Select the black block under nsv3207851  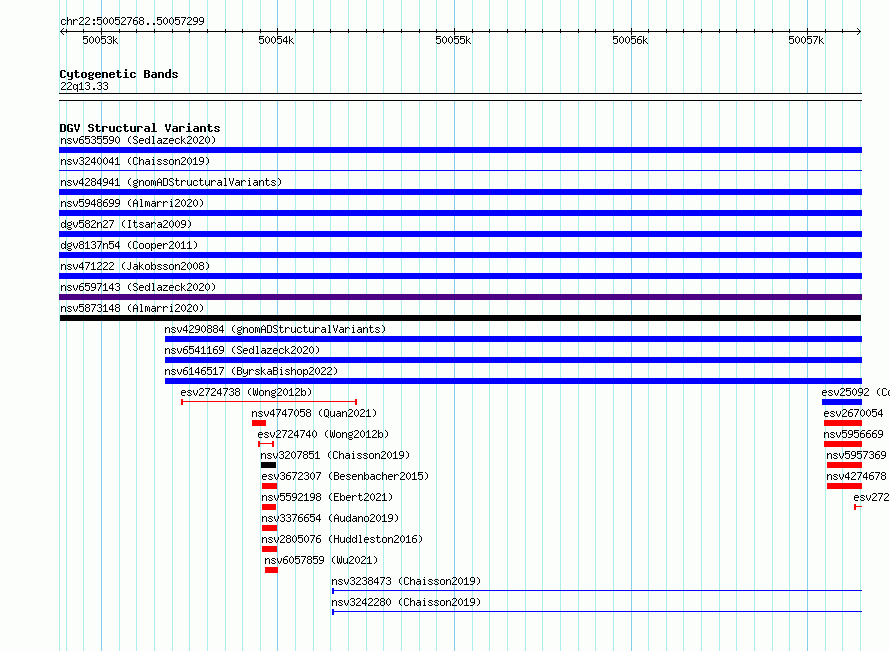click(268, 465)
